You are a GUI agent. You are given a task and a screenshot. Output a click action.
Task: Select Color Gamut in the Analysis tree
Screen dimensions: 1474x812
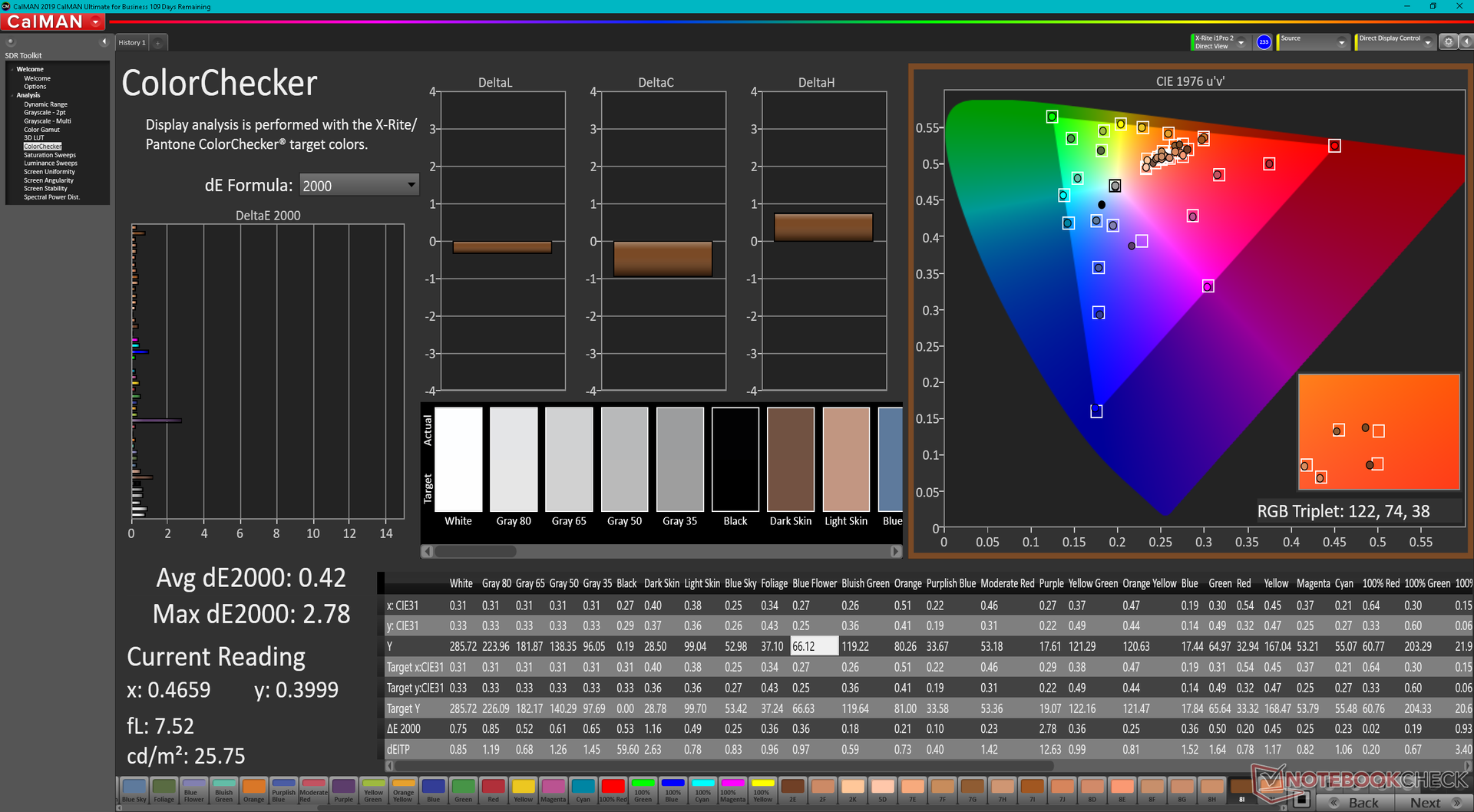(41, 130)
